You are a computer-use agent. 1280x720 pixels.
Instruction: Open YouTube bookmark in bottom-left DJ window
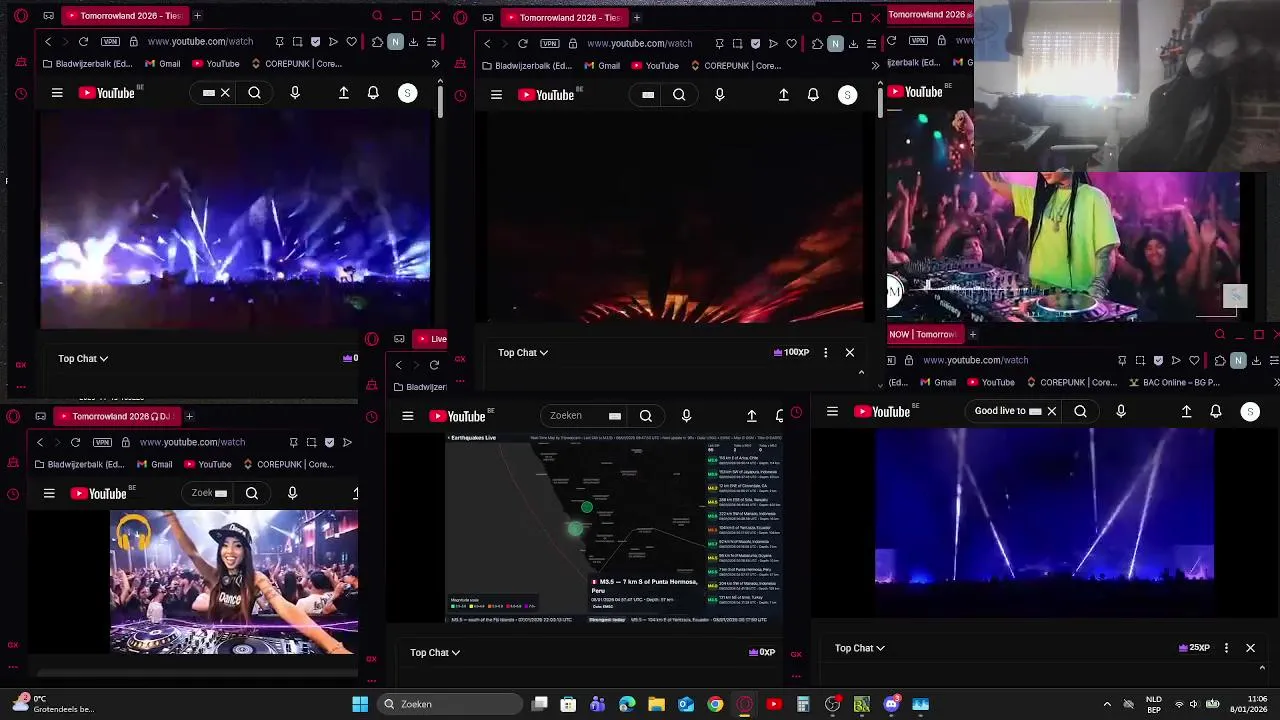click(207, 464)
